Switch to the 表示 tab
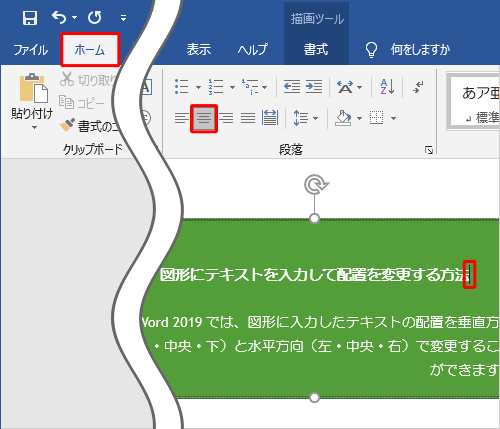 199,49
